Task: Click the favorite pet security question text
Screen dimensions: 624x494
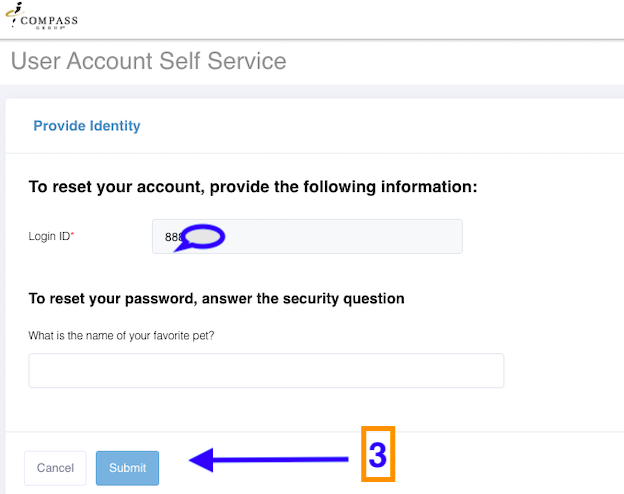Action: [122, 335]
